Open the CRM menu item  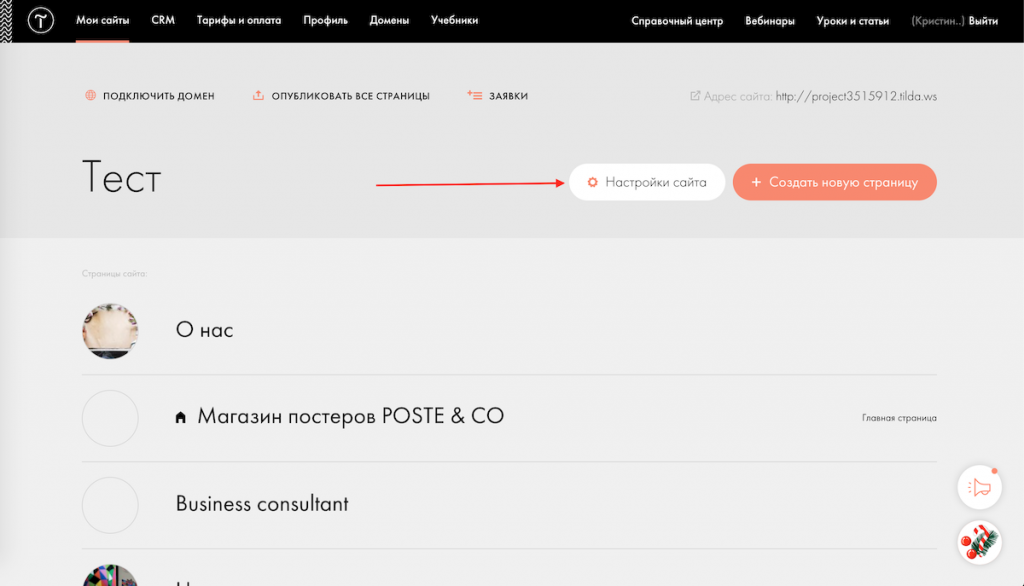pos(163,20)
